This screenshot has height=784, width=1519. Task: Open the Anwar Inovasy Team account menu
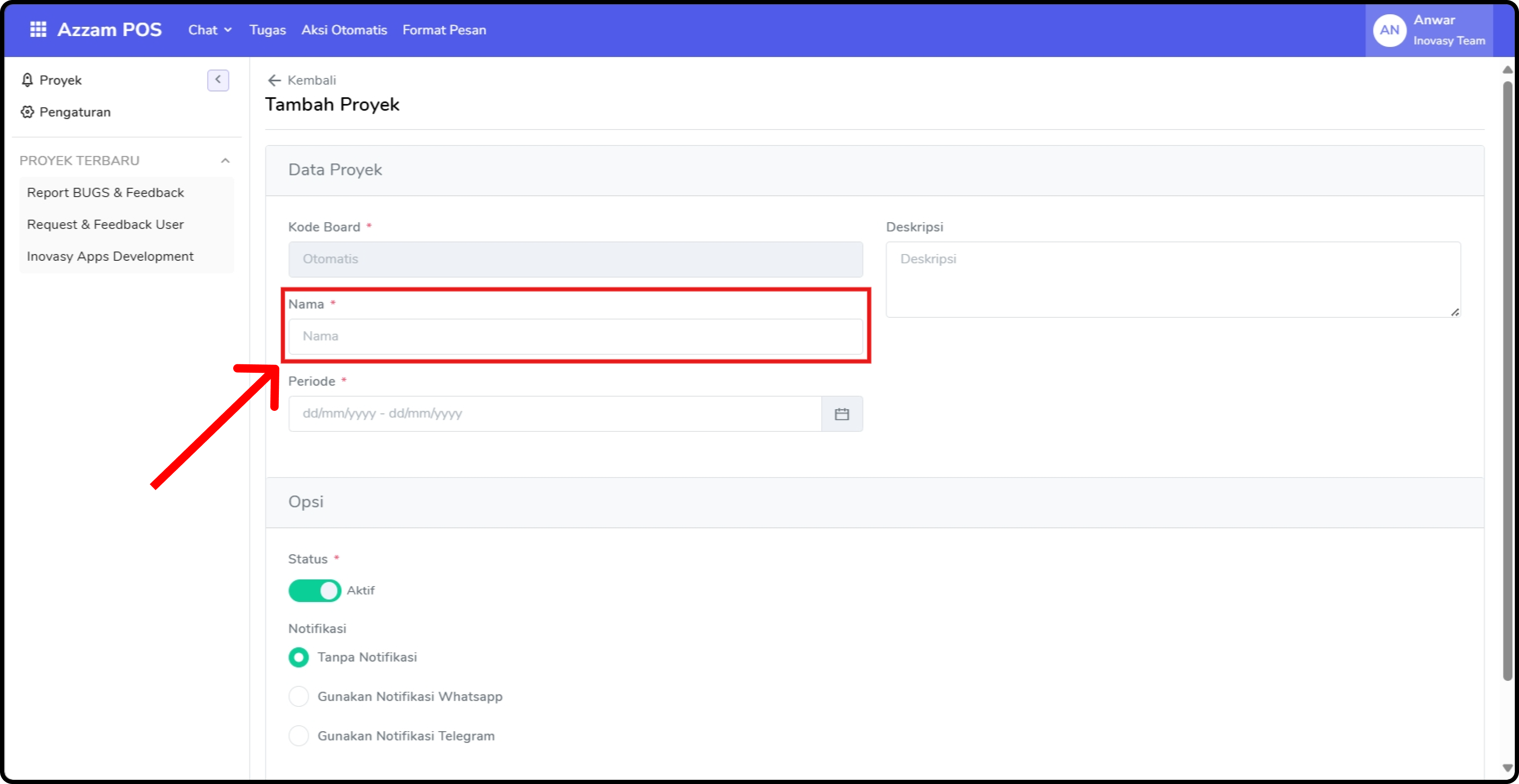coord(1448,30)
